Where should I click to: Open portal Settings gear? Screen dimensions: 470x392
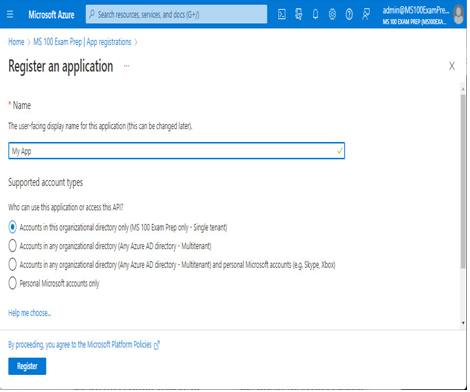coord(332,14)
